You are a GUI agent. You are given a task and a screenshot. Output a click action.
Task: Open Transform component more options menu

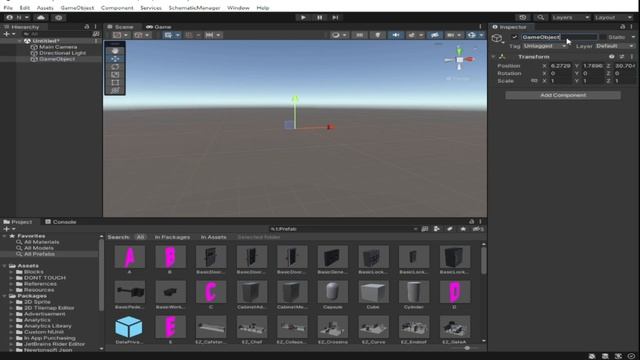(631, 57)
